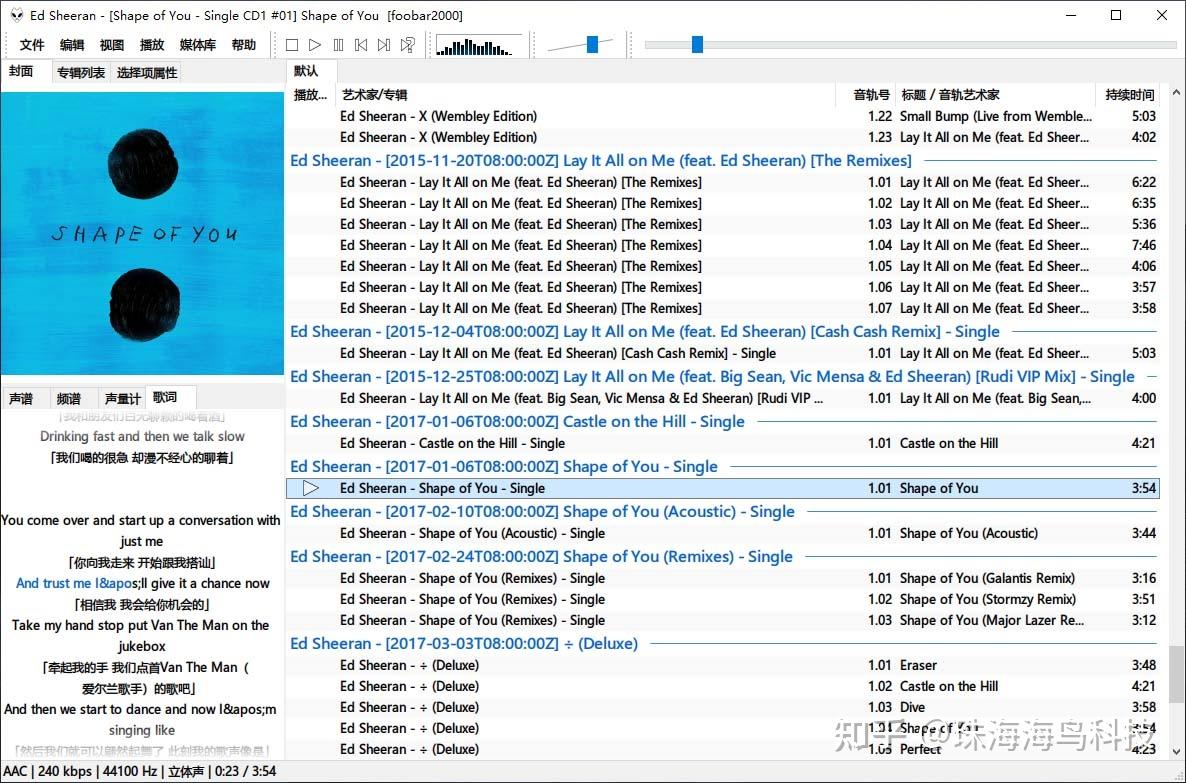The height and width of the screenshot is (783, 1186).
Task: Activate the Random play icon
Action: click(x=407, y=44)
